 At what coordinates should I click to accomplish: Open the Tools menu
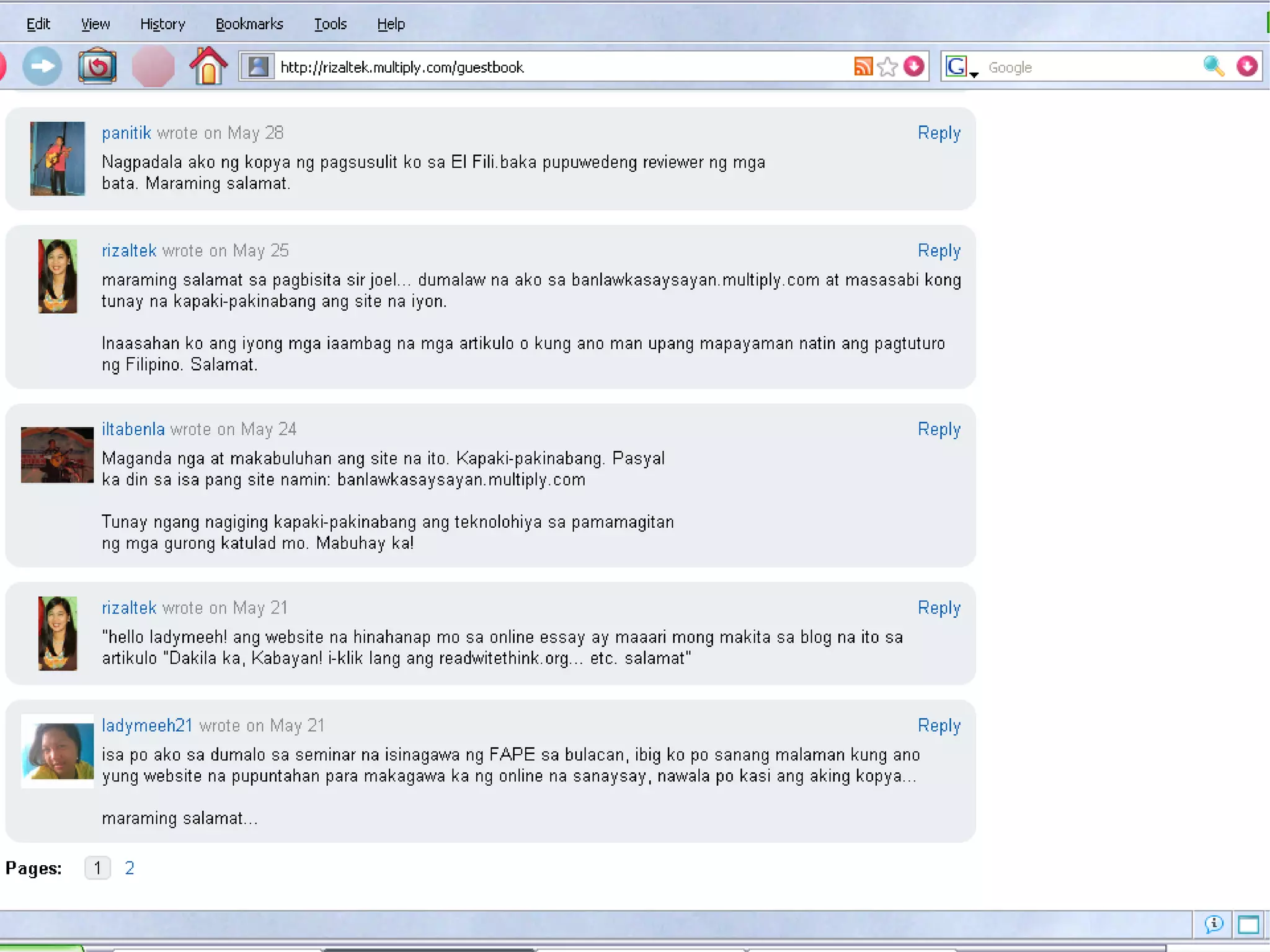pyautogui.click(x=330, y=24)
